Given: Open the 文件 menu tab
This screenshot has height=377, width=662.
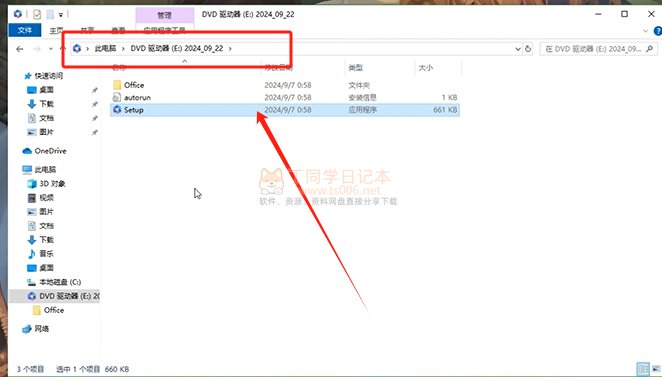Looking at the screenshot, I should [x=25, y=30].
